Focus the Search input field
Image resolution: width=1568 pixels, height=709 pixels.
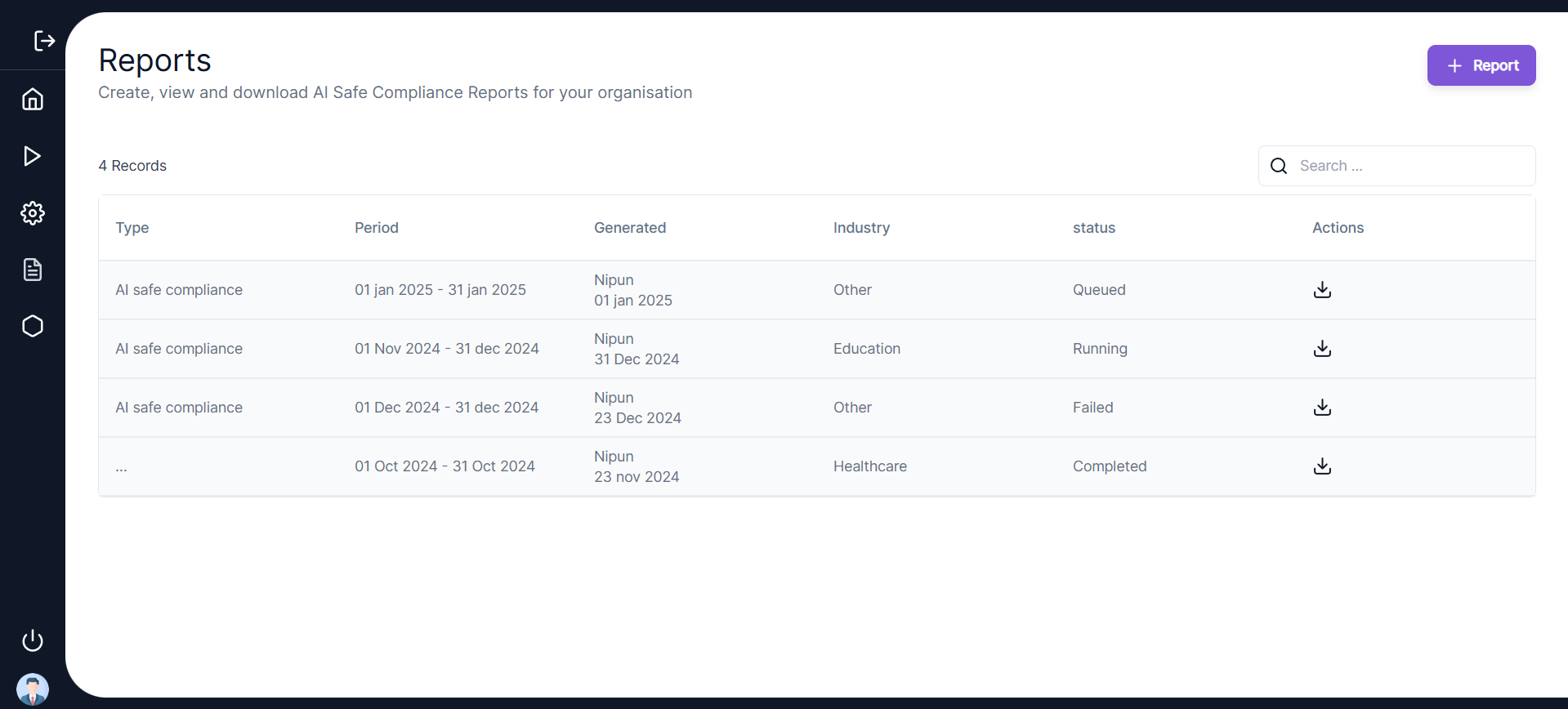point(1412,166)
